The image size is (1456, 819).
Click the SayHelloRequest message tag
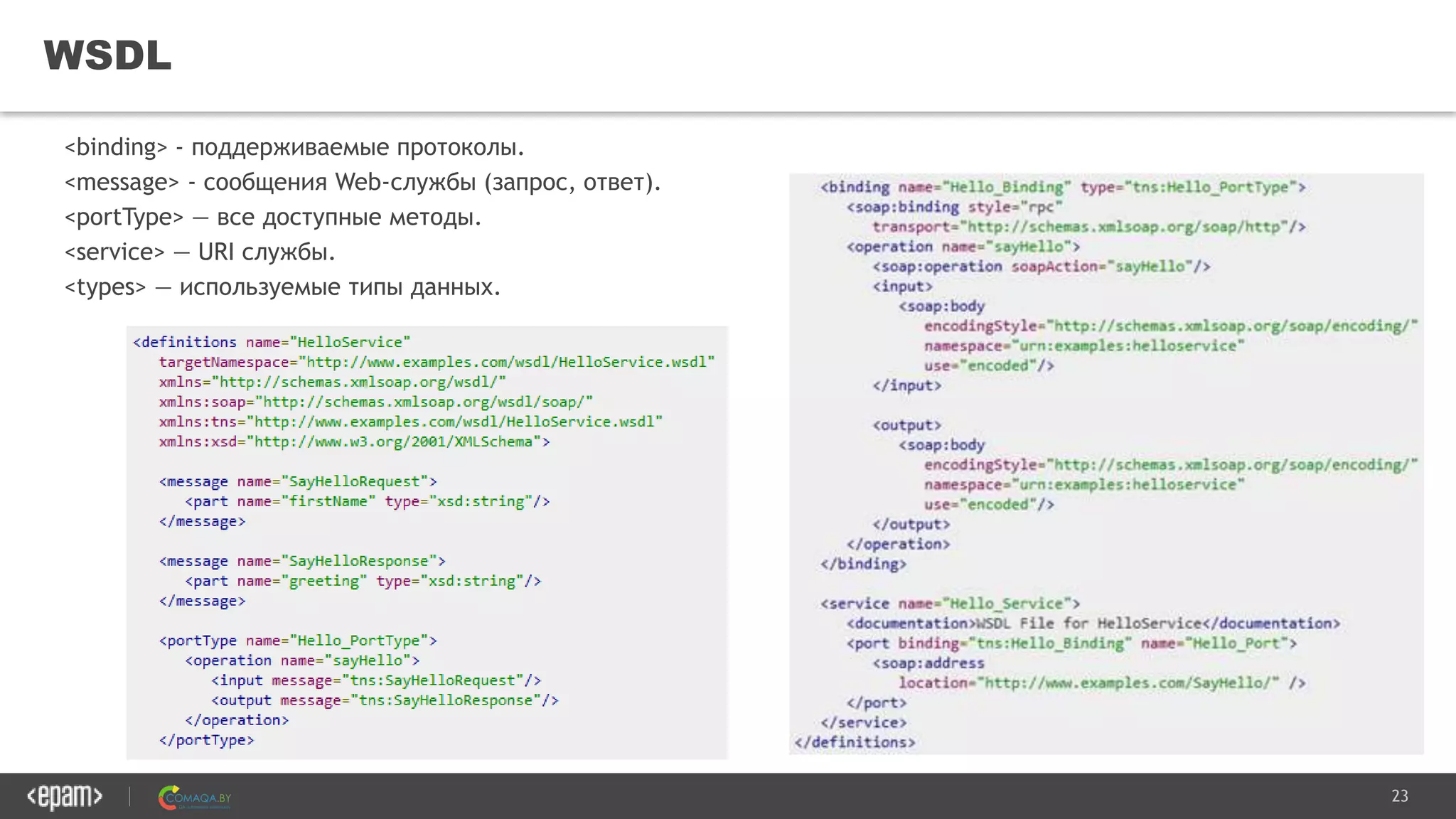pos(297,481)
